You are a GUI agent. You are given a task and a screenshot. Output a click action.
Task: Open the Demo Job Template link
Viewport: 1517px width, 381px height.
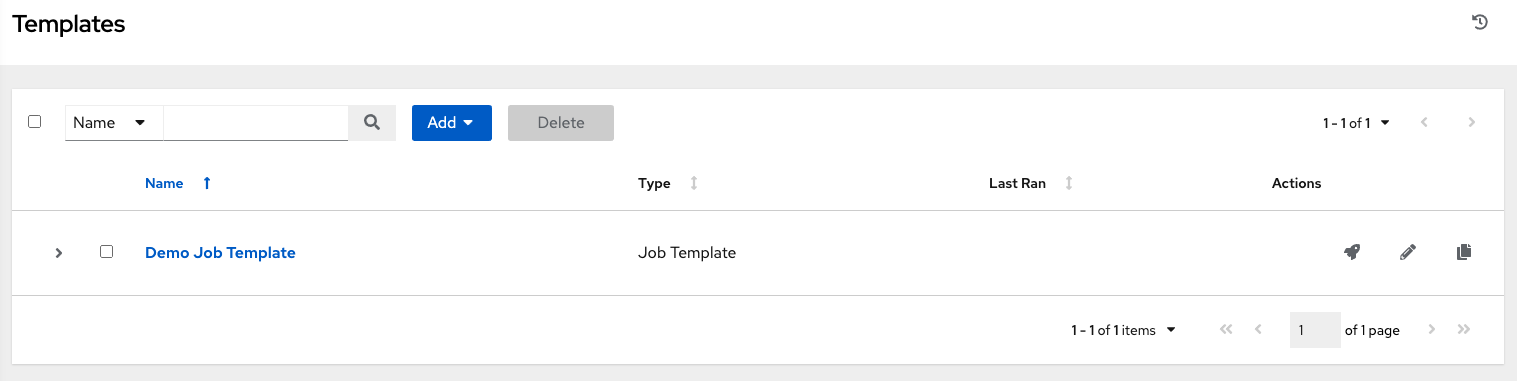220,253
